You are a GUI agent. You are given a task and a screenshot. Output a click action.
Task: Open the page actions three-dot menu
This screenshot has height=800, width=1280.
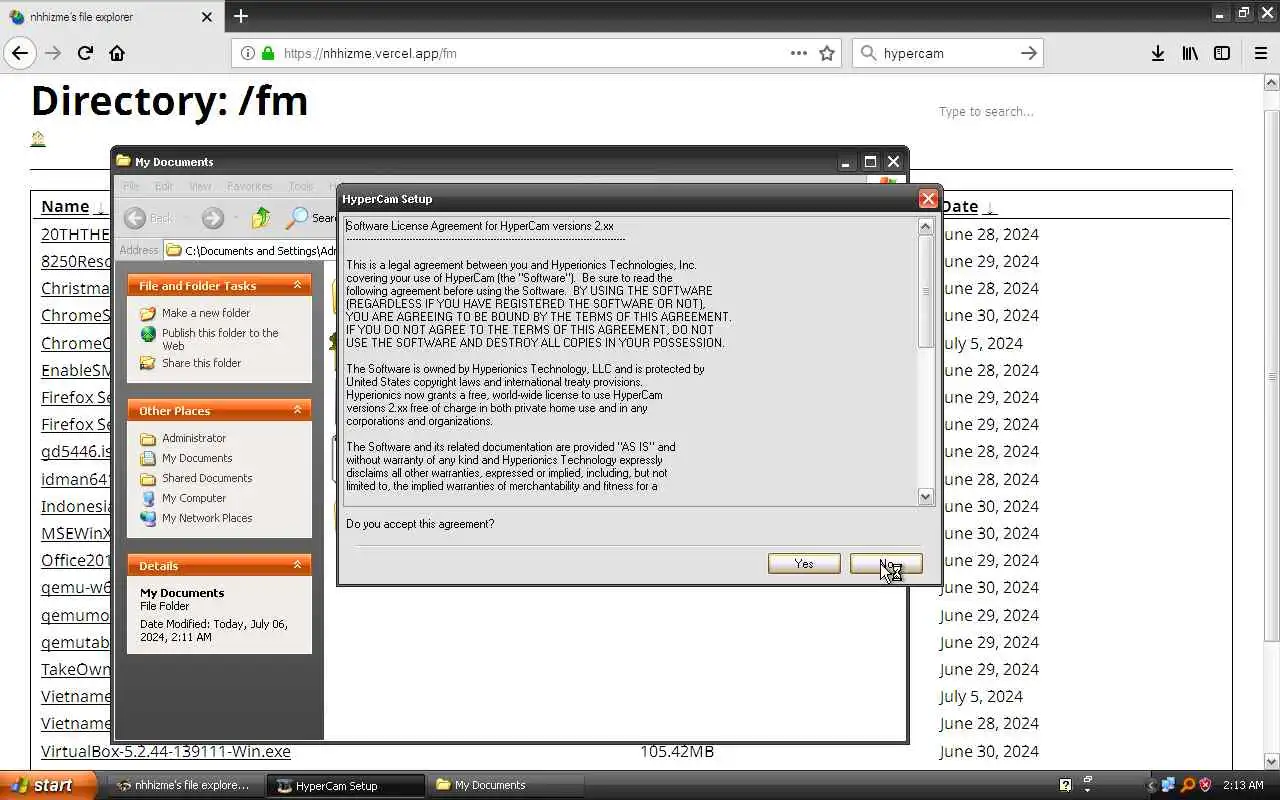point(799,53)
